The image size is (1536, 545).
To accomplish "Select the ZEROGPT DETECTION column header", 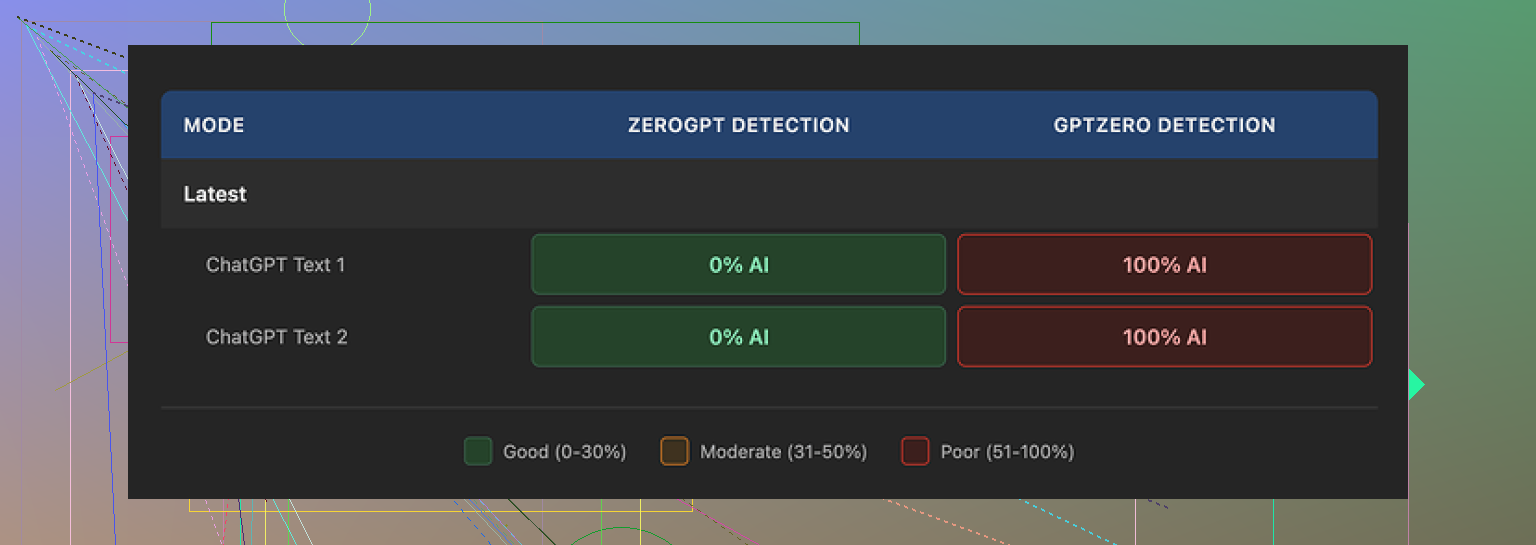I will (x=738, y=125).
